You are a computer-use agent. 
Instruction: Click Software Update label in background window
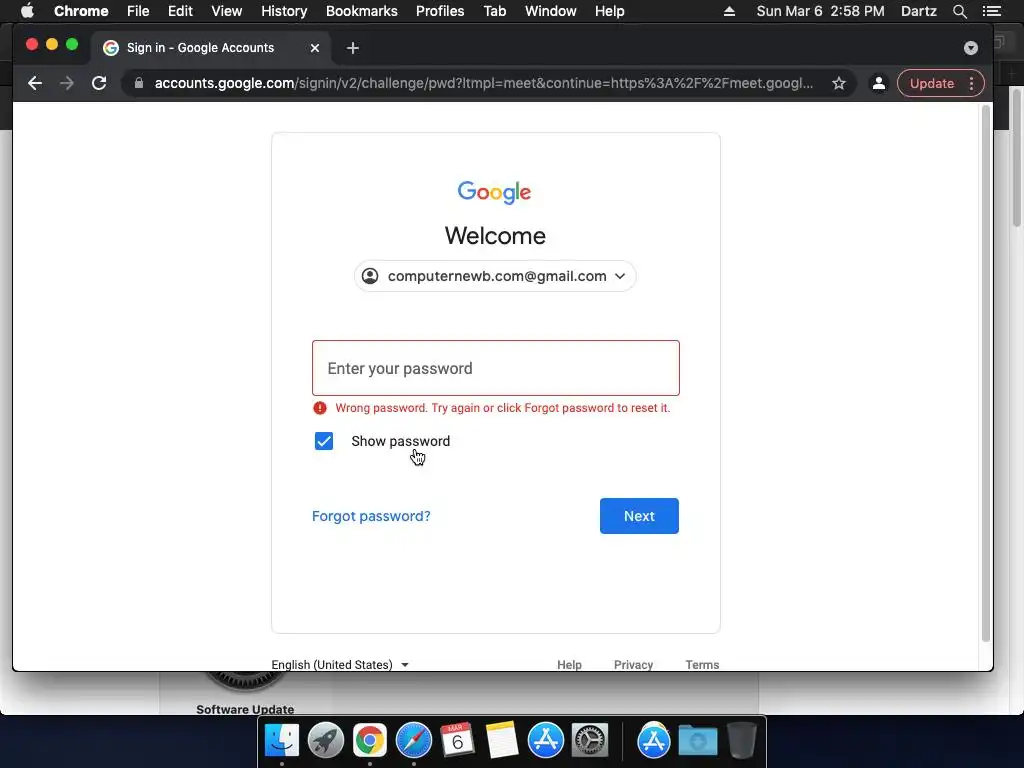point(245,709)
